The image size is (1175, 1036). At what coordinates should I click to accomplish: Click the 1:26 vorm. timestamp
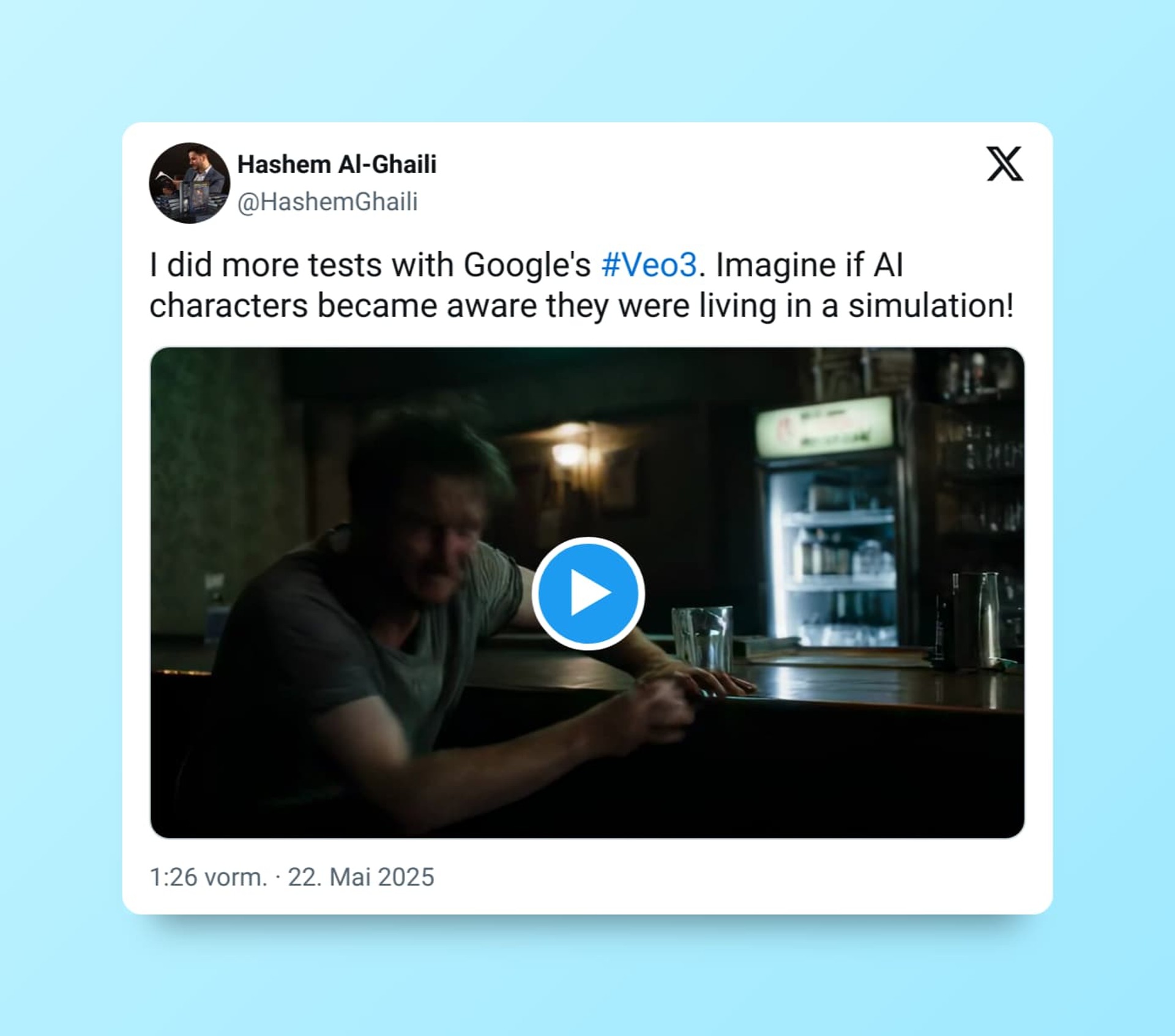click(x=209, y=877)
